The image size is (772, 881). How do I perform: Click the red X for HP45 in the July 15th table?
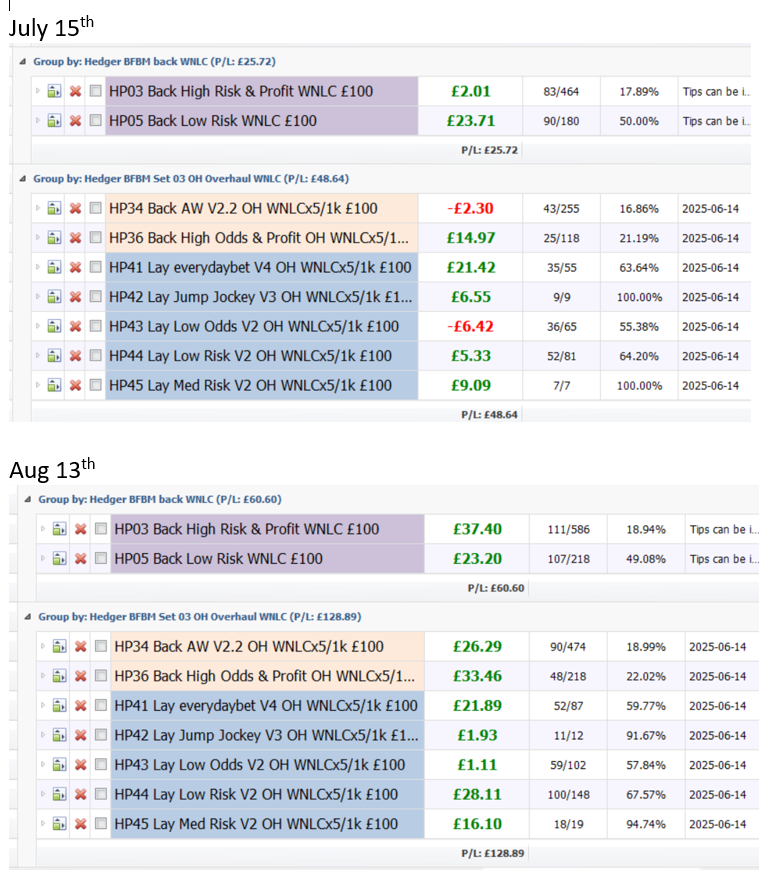pyautogui.click(x=75, y=386)
